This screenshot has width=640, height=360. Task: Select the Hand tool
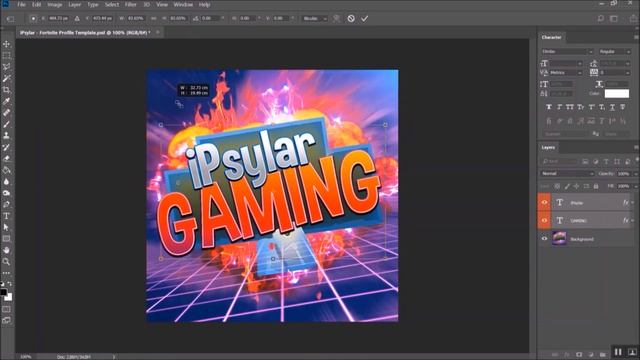(6, 250)
